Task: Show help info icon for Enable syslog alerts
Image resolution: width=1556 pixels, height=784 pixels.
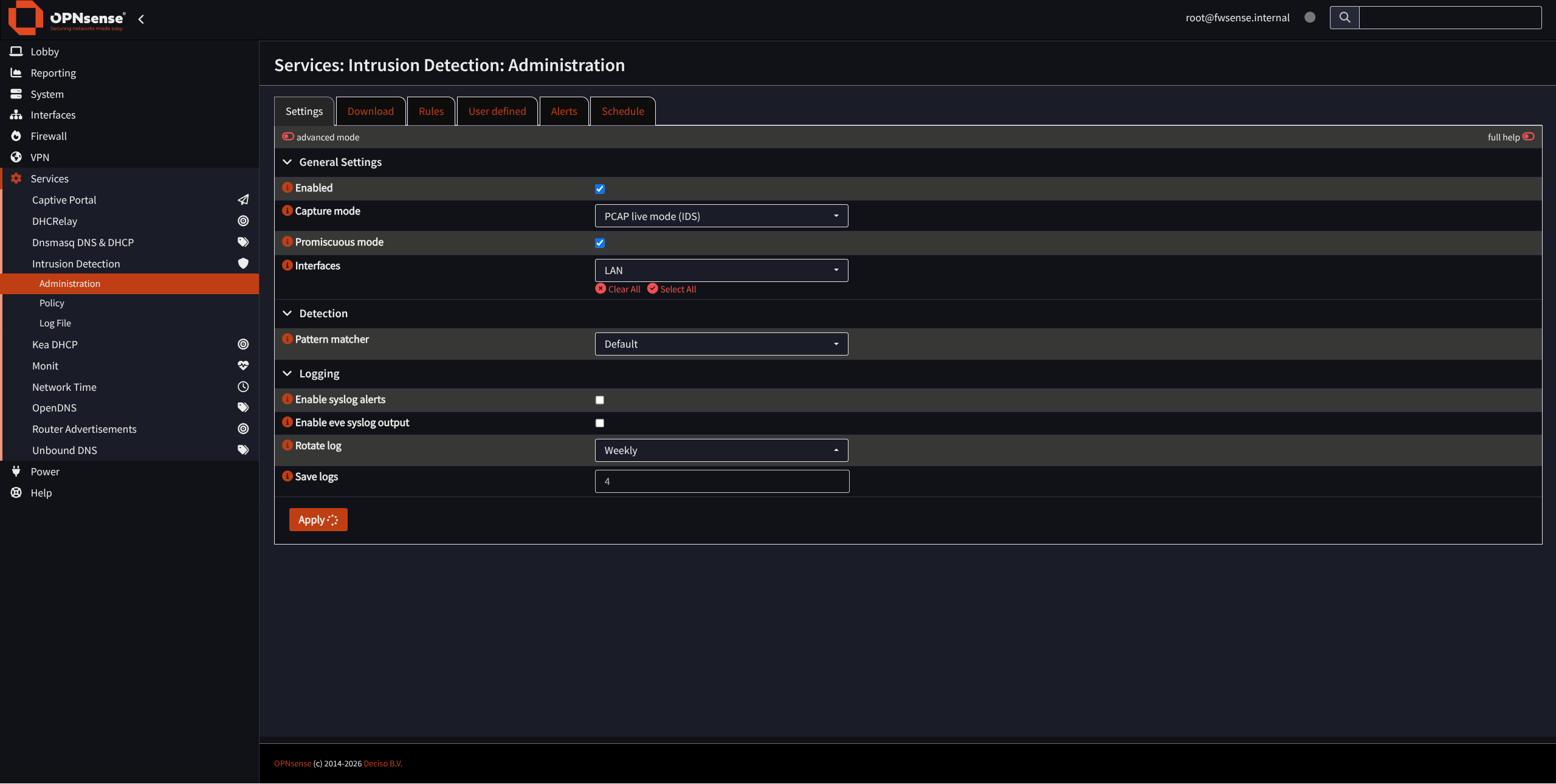Action: point(287,399)
